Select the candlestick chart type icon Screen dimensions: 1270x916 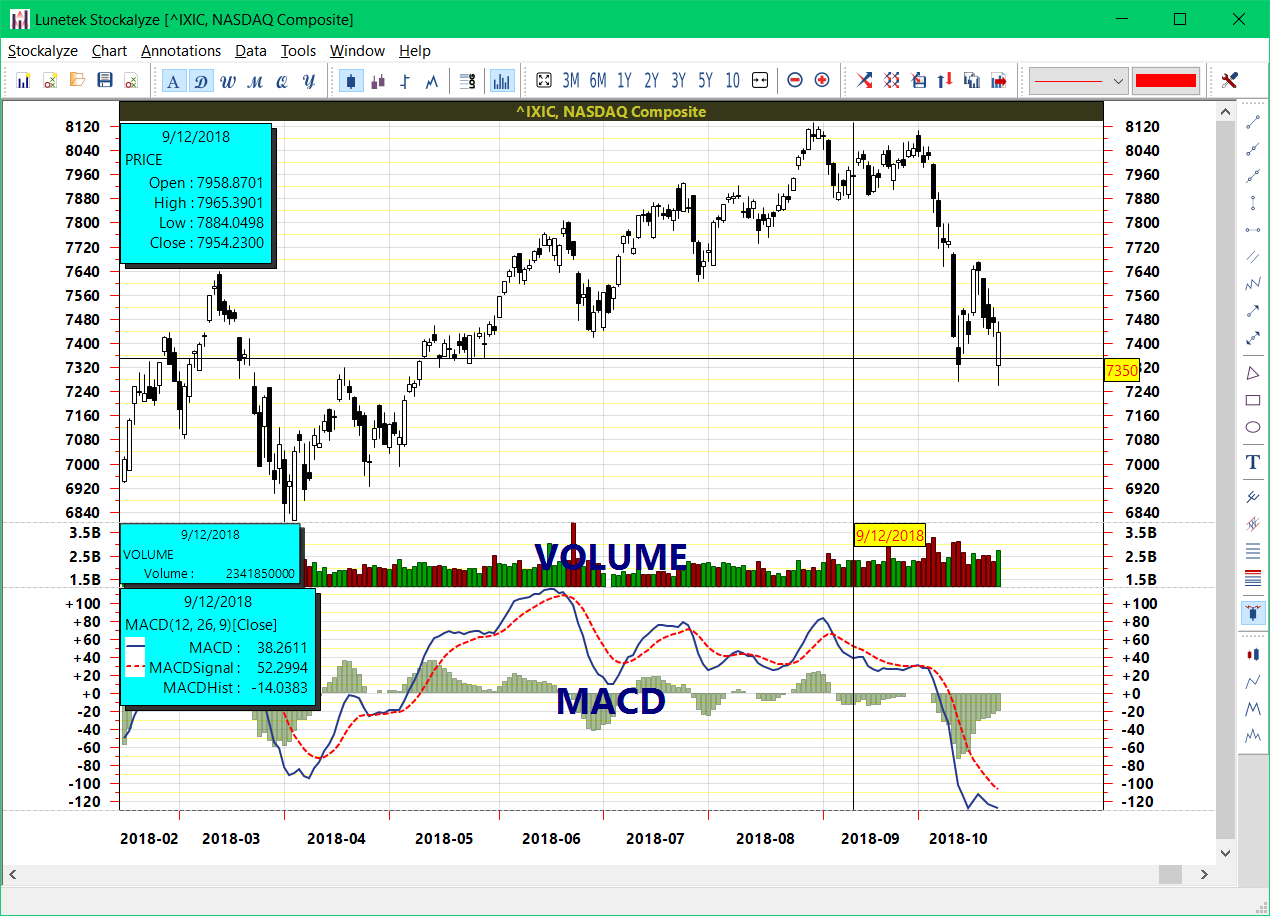[x=351, y=80]
